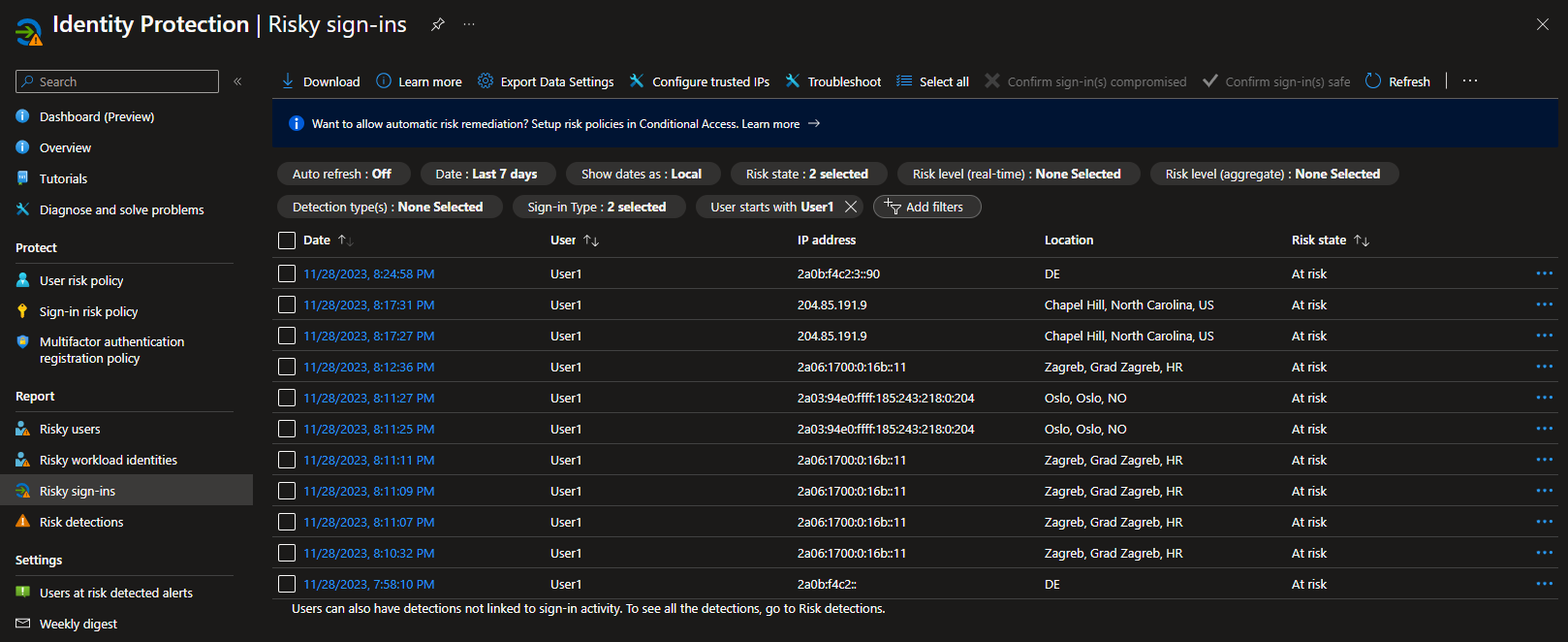Image resolution: width=1568 pixels, height=642 pixels.
Task: Tick the select-all checkbox in the table header
Action: [x=287, y=241]
